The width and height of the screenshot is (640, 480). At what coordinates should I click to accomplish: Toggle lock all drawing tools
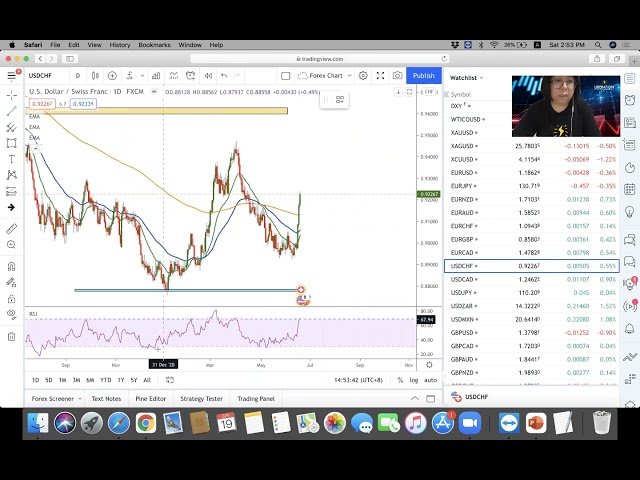pos(12,299)
